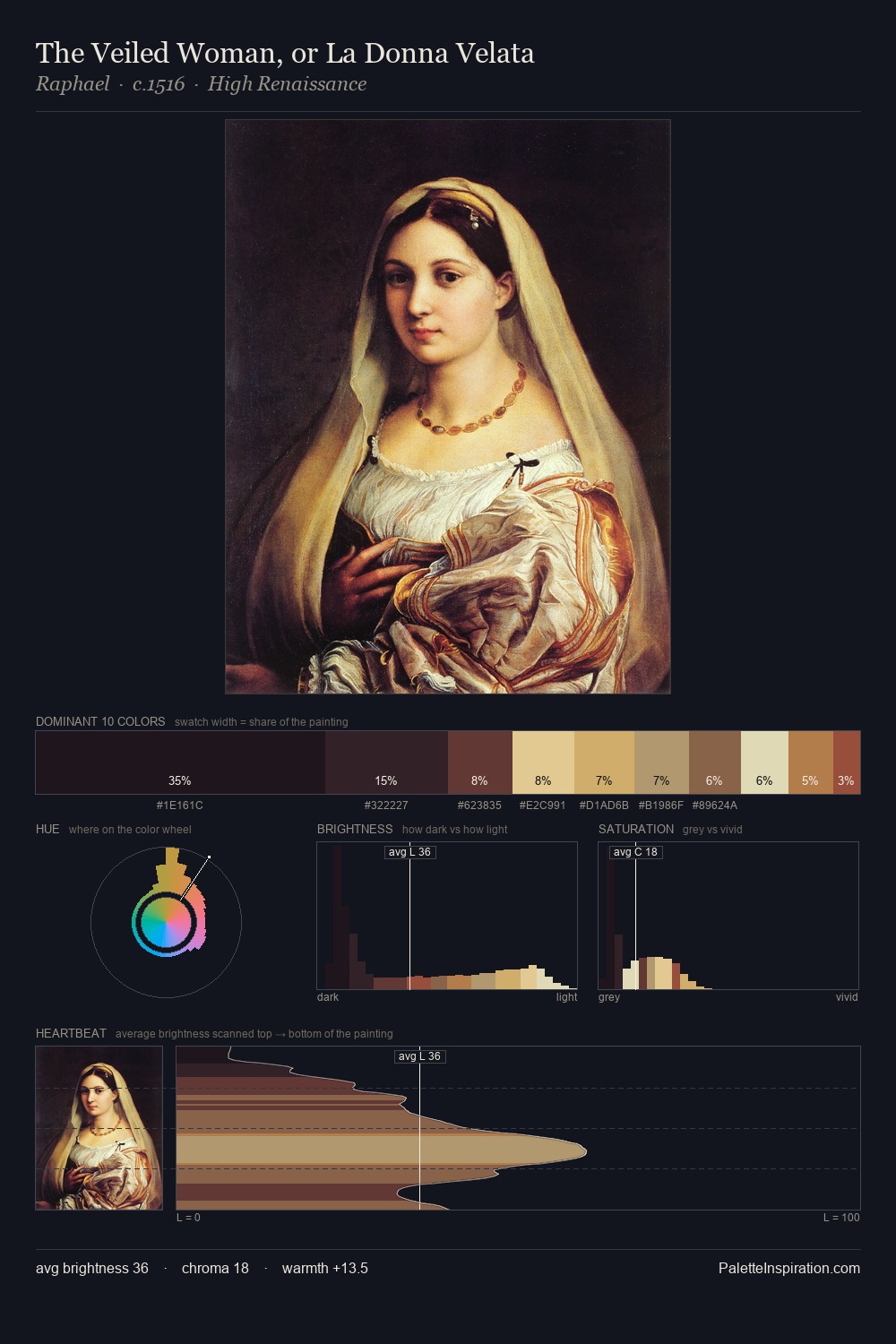
Task: Click the 'avg C 18' label in the saturation histogram
Action: pos(635,852)
